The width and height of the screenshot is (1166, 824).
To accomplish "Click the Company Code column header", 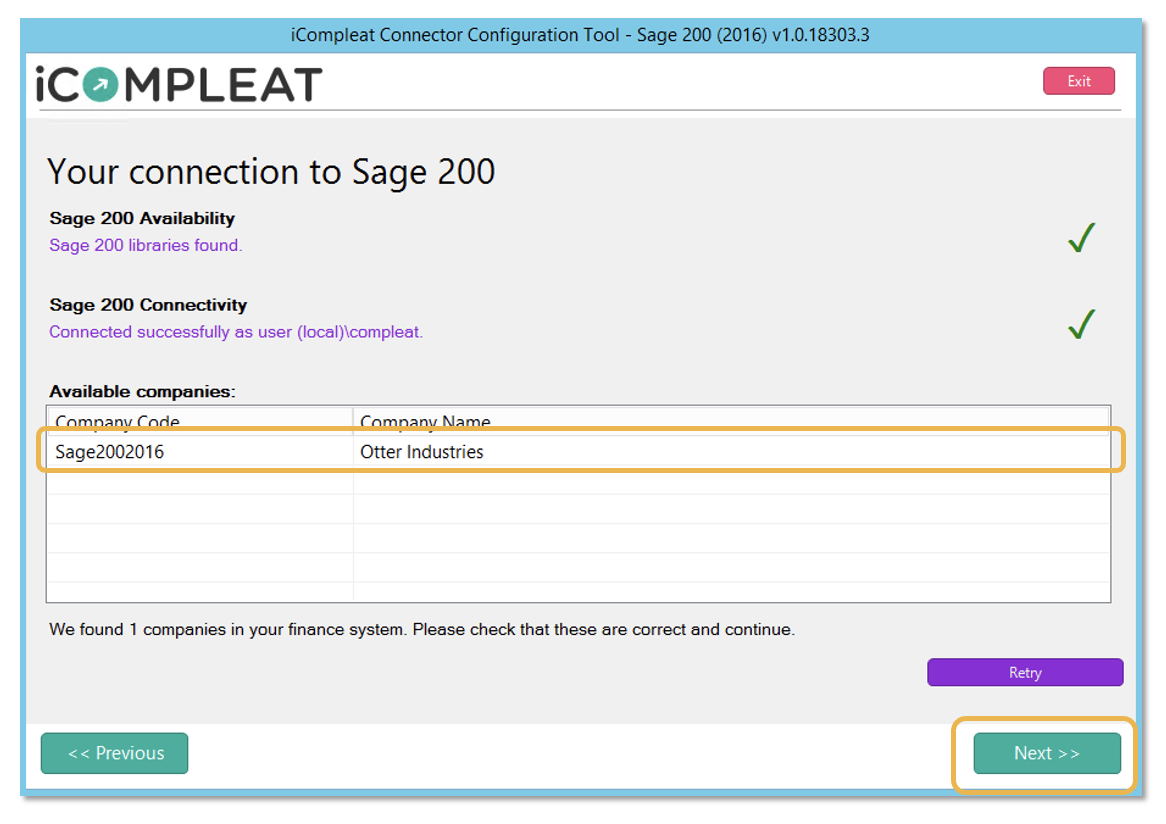I will (199, 422).
